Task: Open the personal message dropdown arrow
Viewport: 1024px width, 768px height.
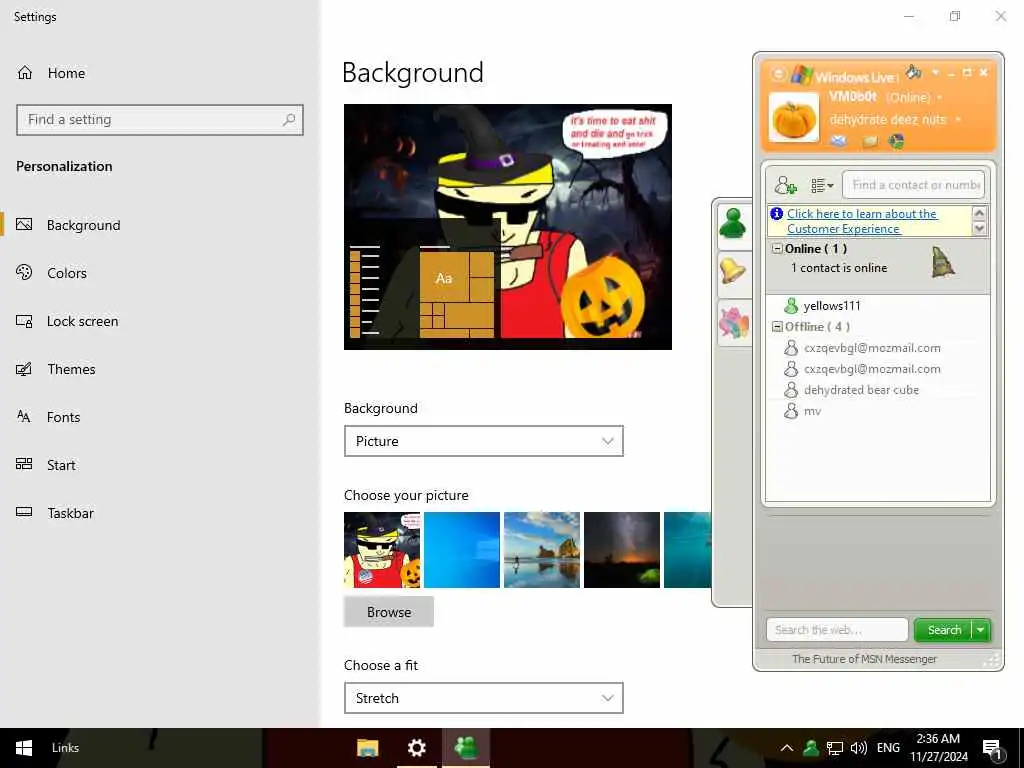Action: click(958, 120)
